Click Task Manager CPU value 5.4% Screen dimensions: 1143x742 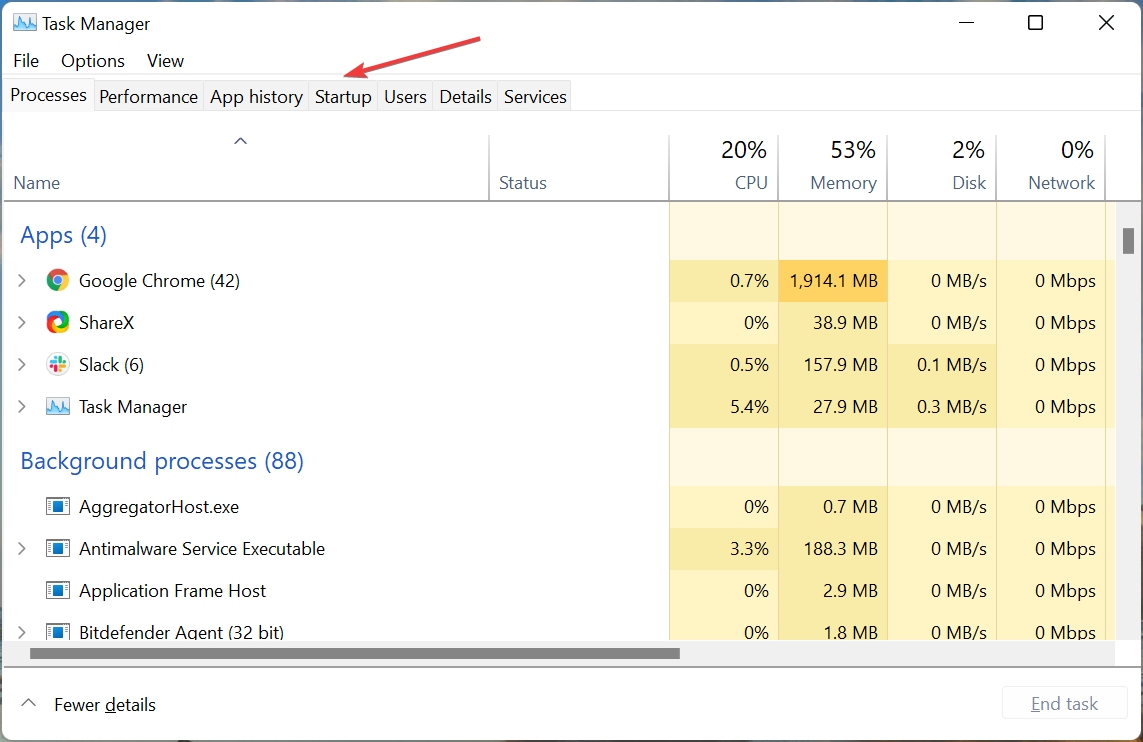(x=749, y=407)
